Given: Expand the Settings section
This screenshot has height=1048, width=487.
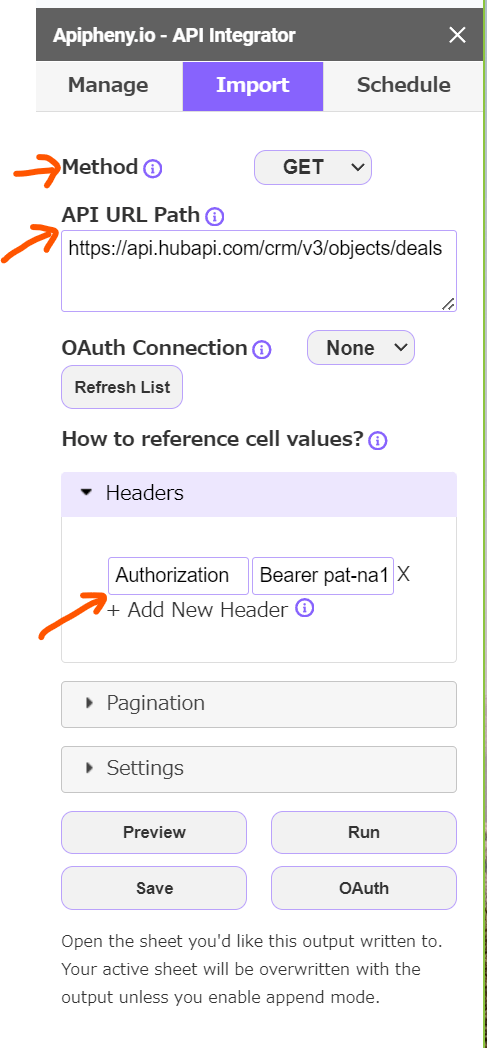Looking at the screenshot, I should click(x=259, y=769).
